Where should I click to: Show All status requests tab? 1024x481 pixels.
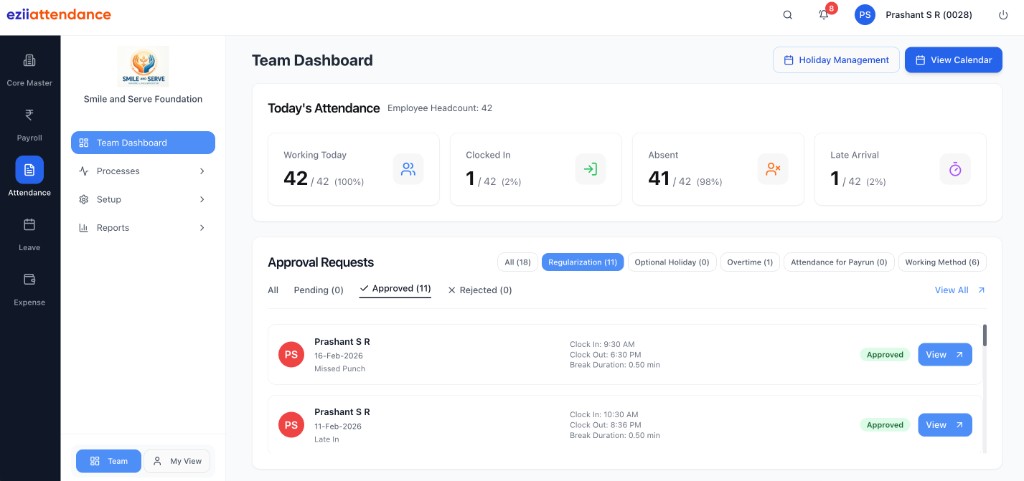pyautogui.click(x=273, y=290)
